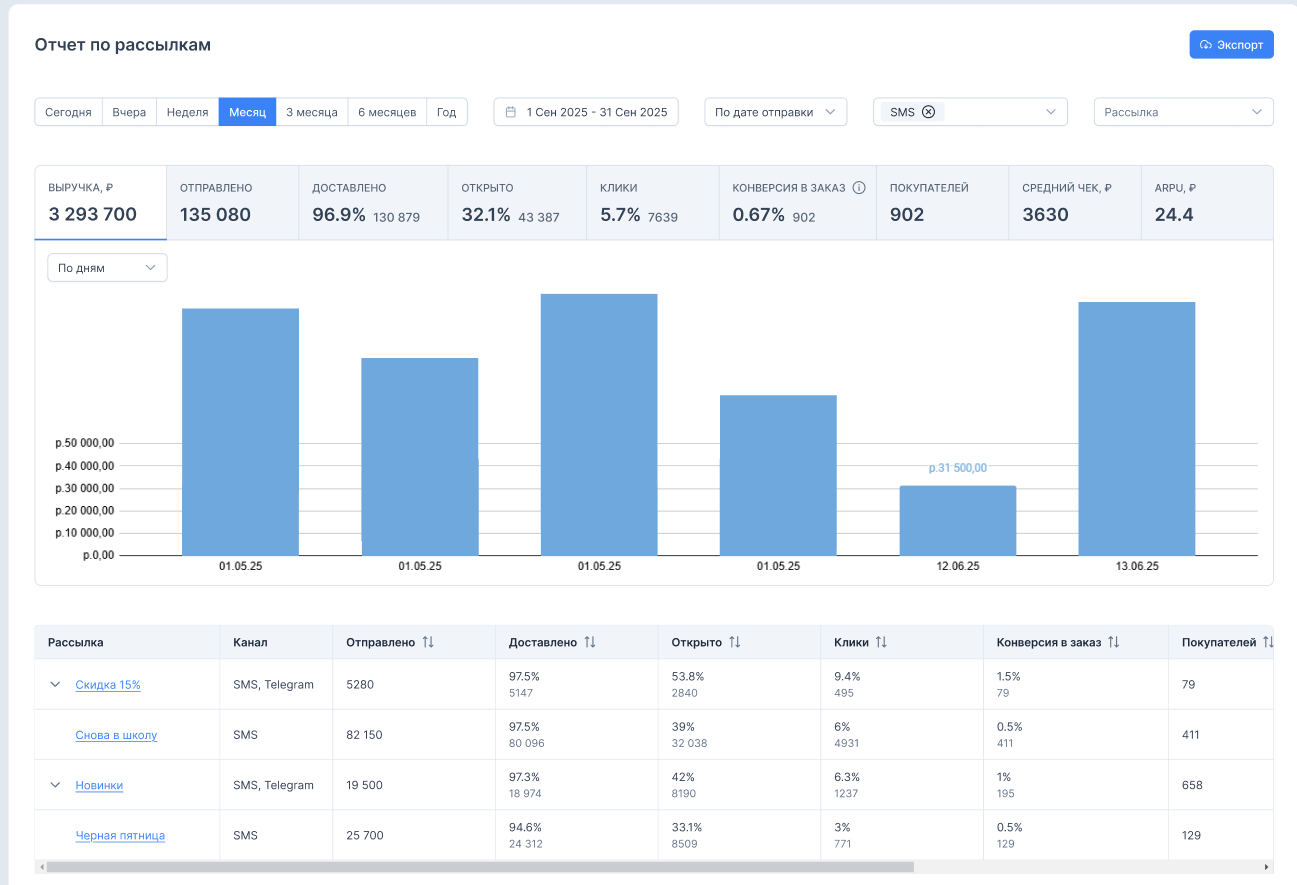Select the Неделя period option
Viewport: 1297px width, 885px height.
click(187, 112)
